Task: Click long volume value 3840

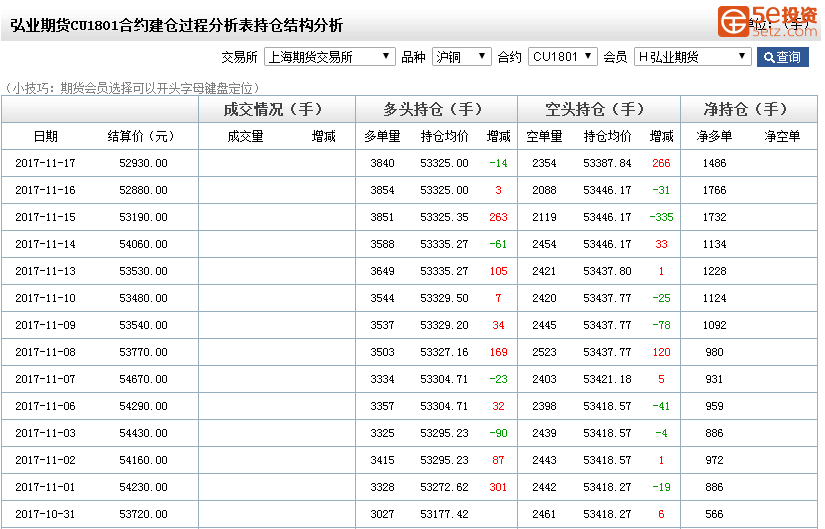Action: pyautogui.click(x=383, y=163)
